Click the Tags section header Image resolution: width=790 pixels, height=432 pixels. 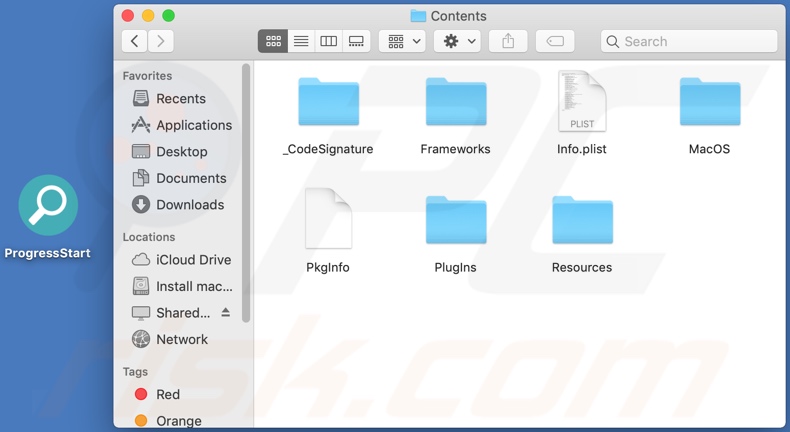(135, 372)
